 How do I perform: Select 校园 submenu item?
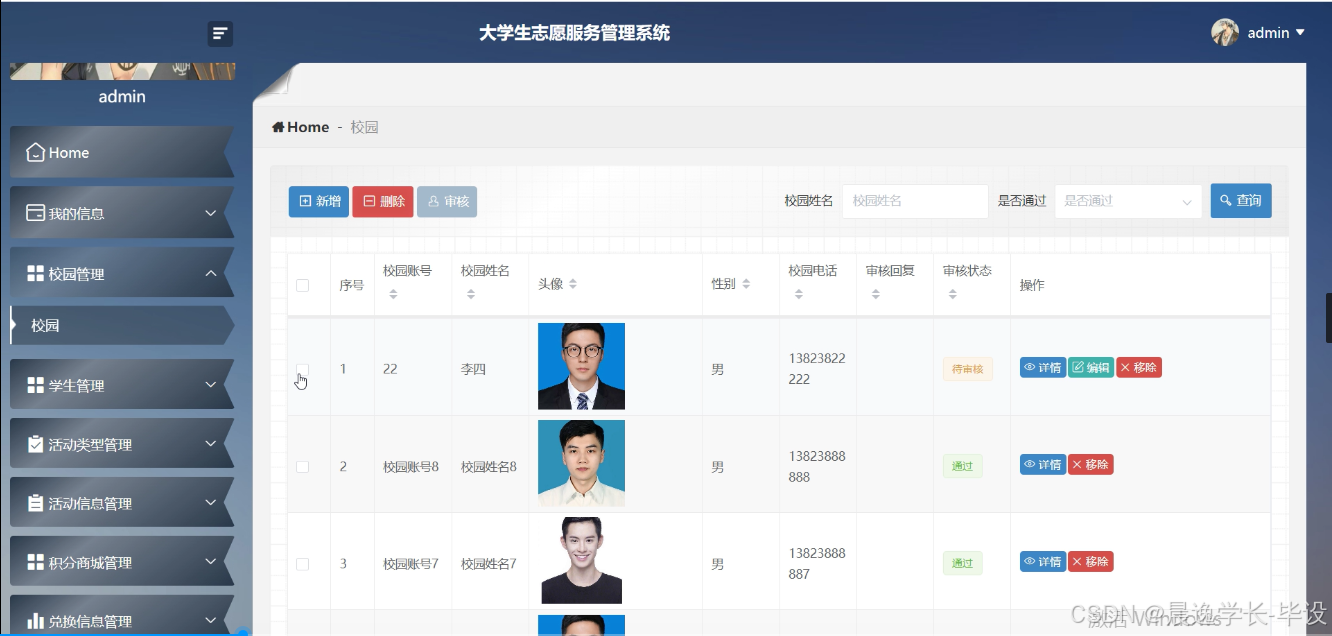coord(122,326)
